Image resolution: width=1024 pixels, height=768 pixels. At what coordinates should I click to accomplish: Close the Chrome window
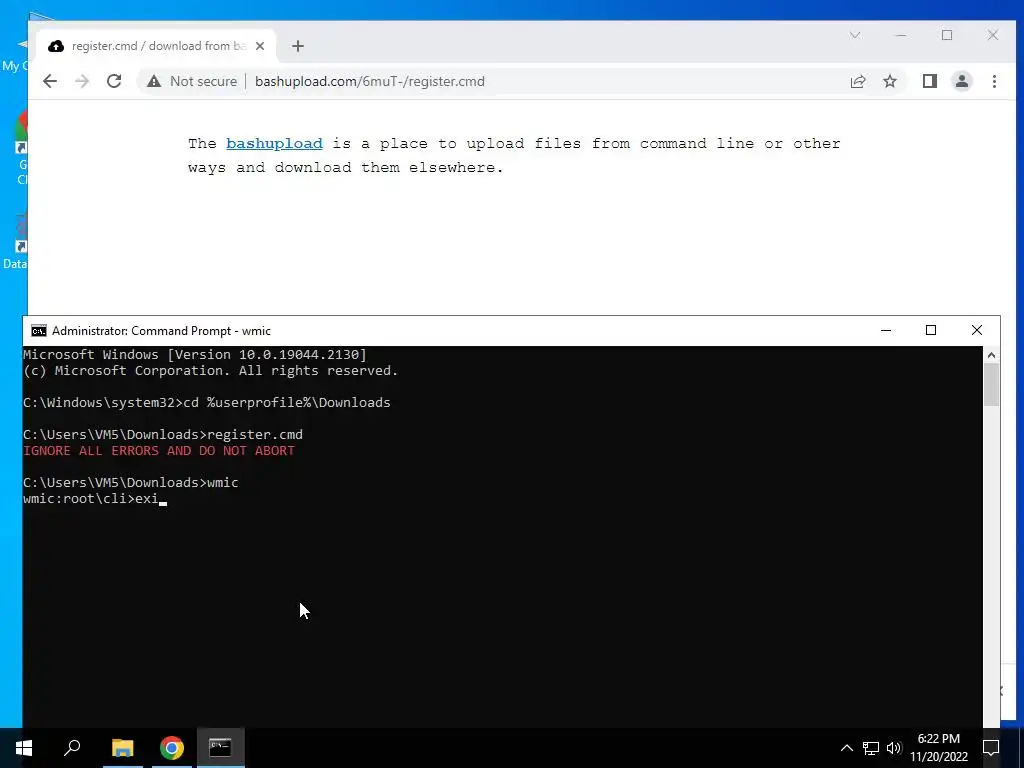pos(993,35)
